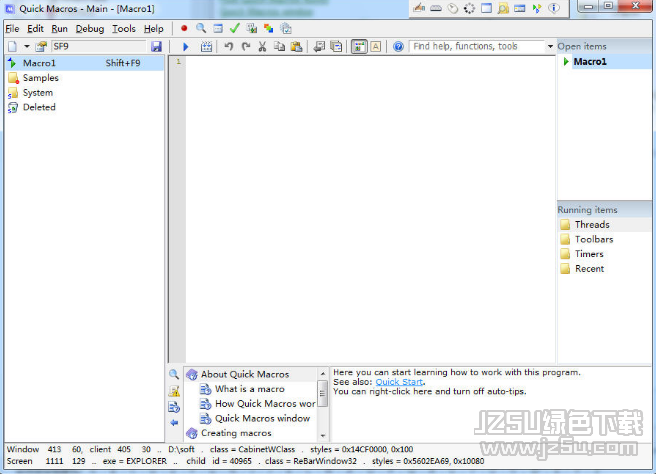Follow the Quick Start link
This screenshot has width=656, height=474.
point(399,382)
